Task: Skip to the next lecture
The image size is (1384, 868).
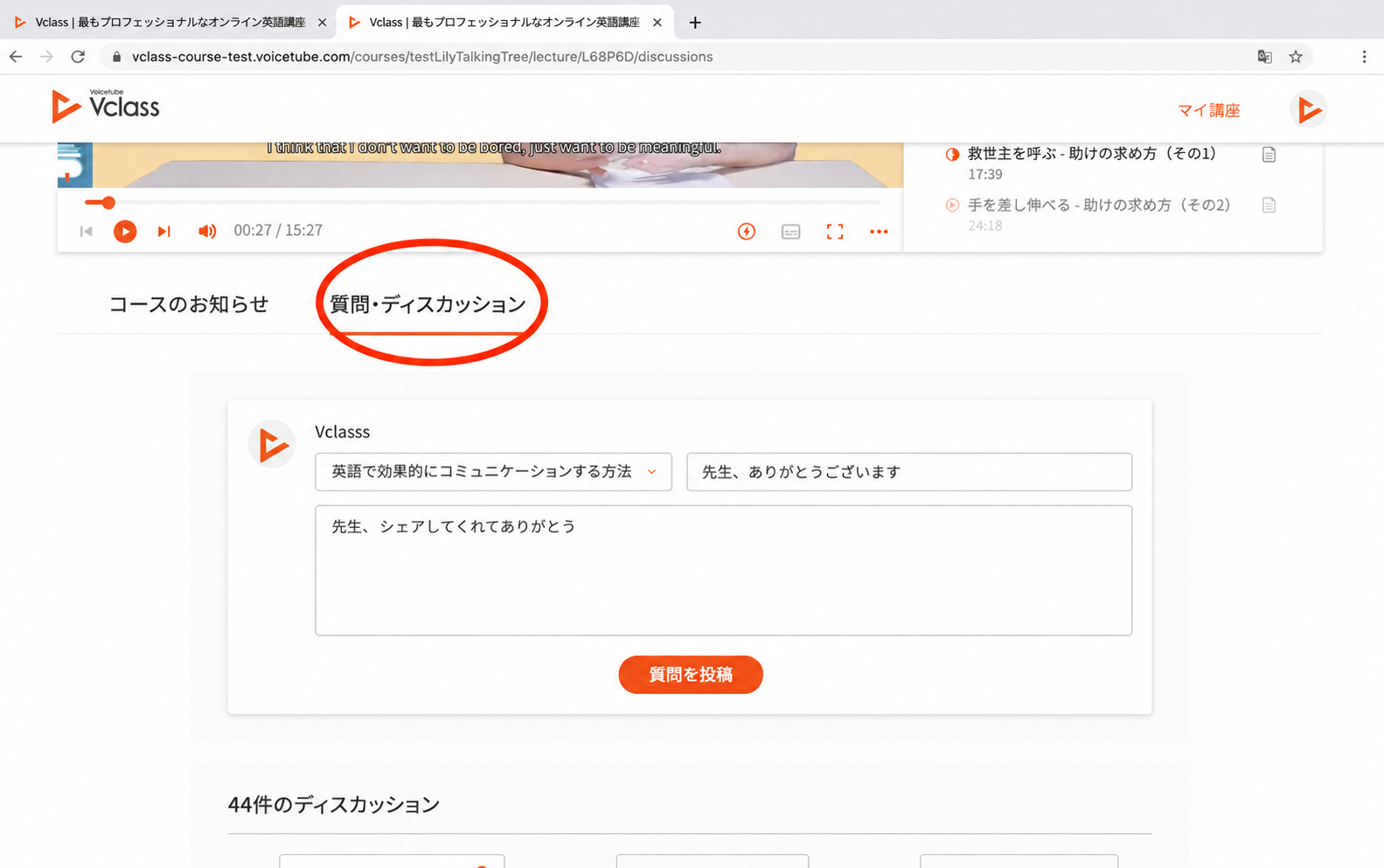Action: coord(163,231)
